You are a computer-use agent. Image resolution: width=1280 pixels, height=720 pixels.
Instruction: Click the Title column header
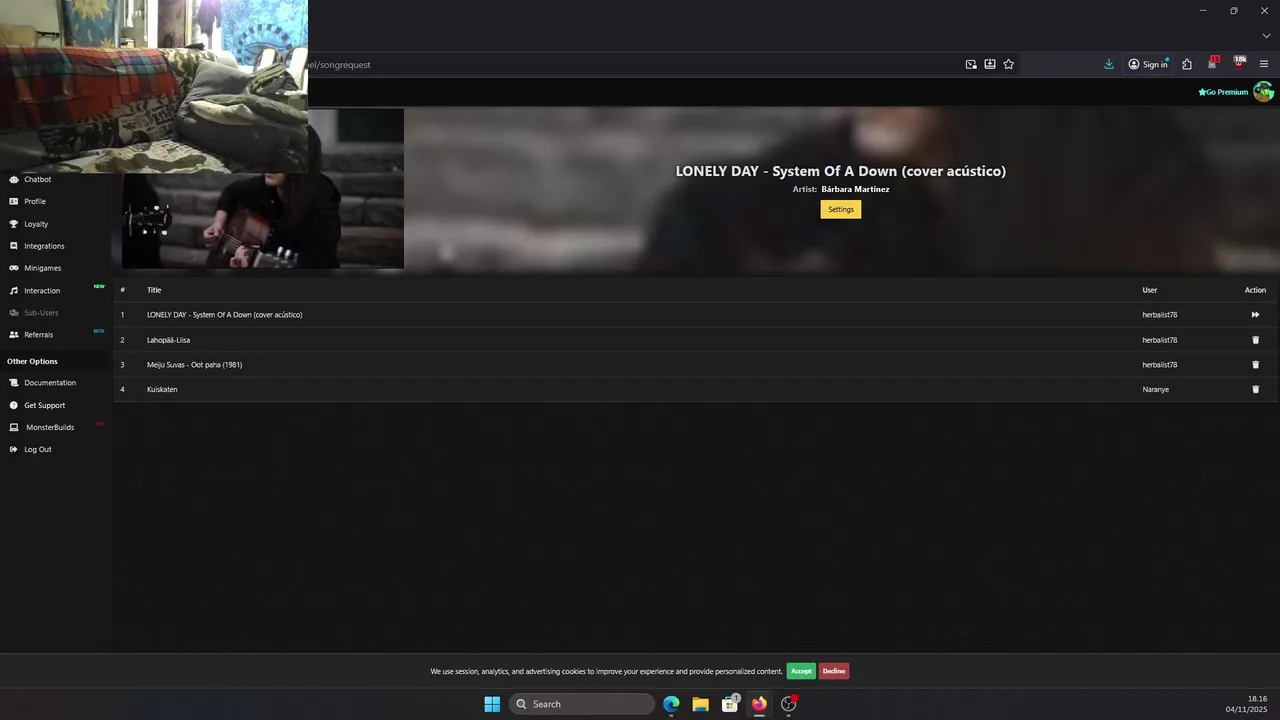tap(154, 290)
